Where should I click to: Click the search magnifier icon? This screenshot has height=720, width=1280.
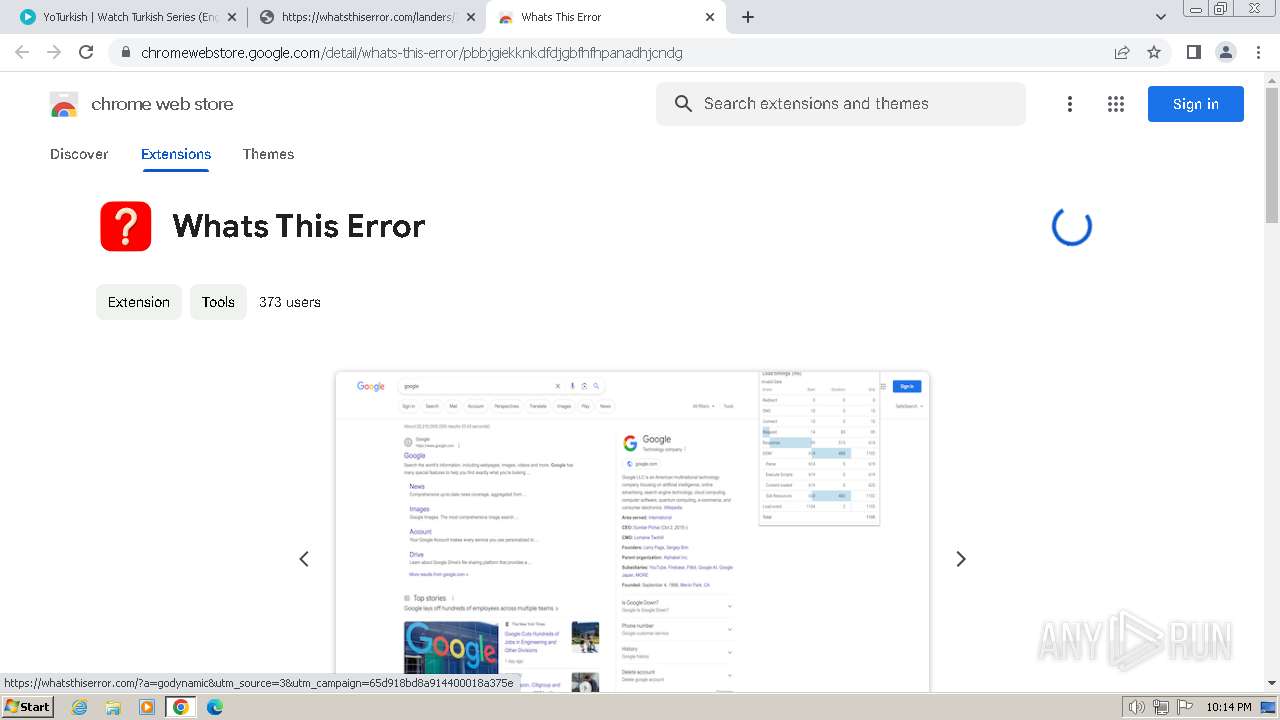(x=683, y=104)
